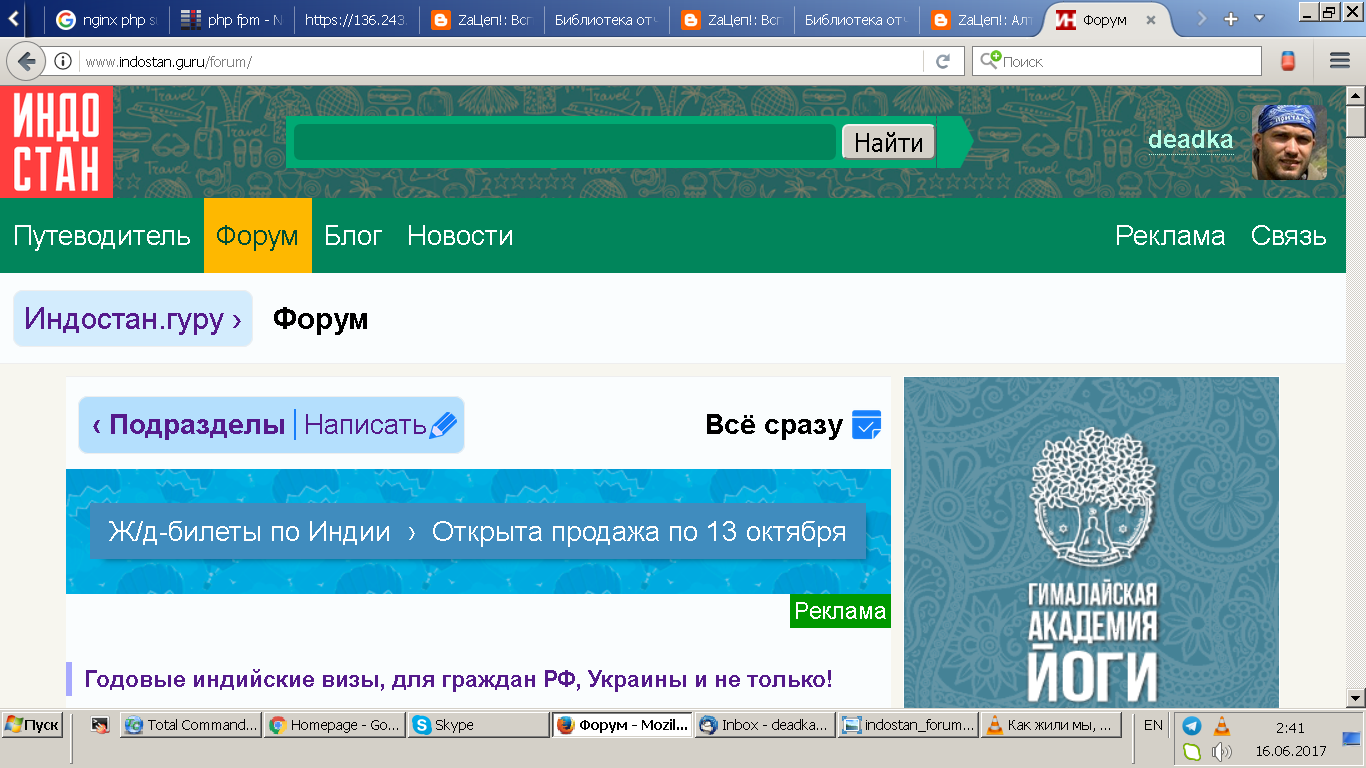Click the Индостан logo

pos(56,141)
